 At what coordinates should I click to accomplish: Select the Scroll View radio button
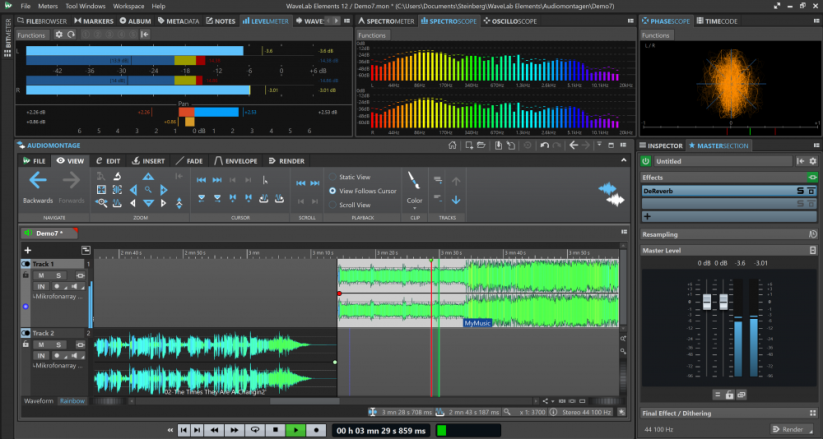point(332,205)
